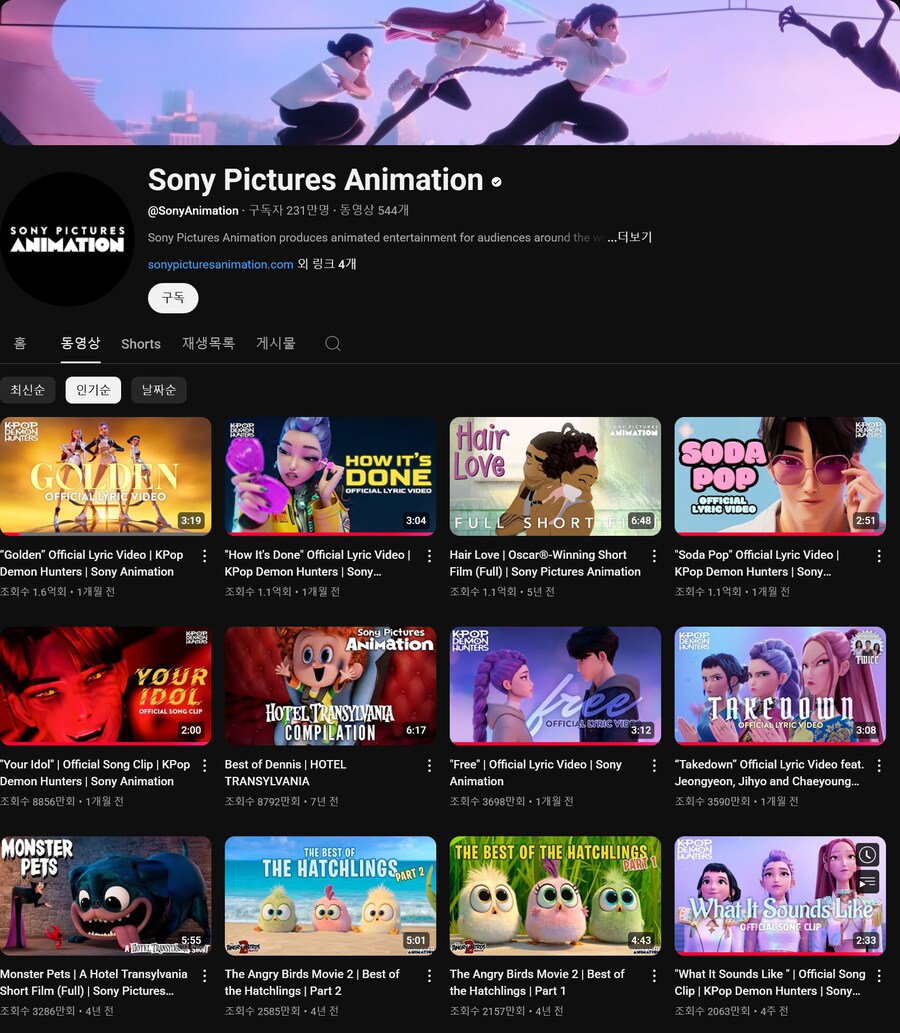The height and width of the screenshot is (1033, 900).
Task: Select the 인기순 sort chip
Action: [x=93, y=390]
